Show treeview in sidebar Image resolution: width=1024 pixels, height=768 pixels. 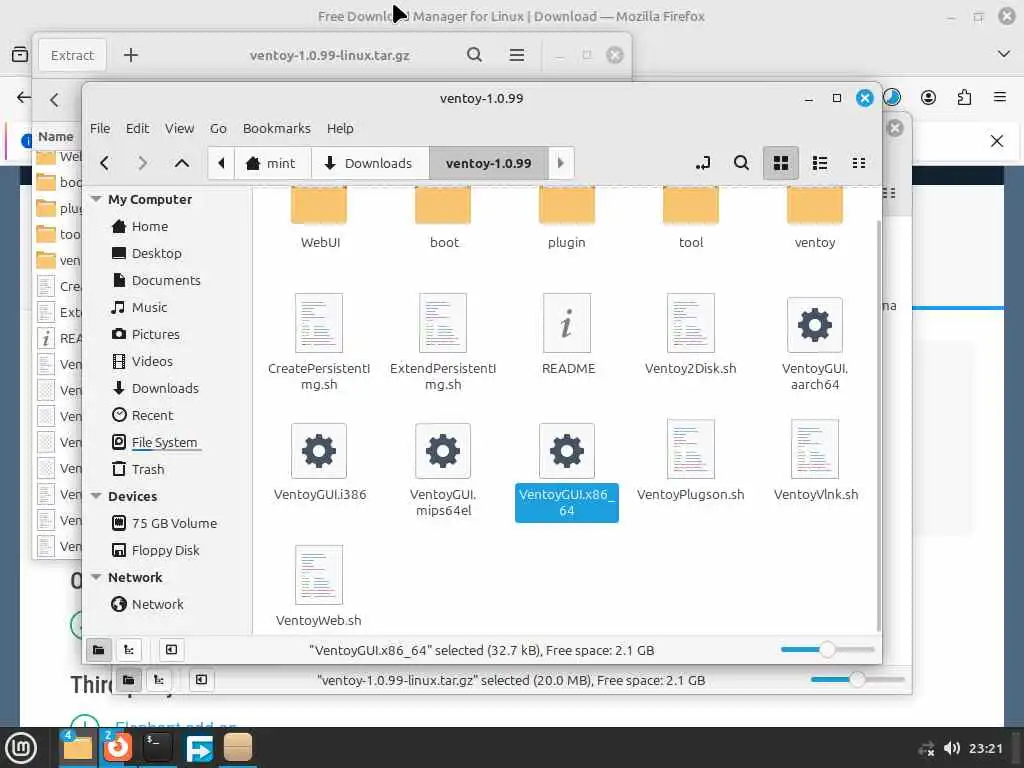click(x=129, y=650)
